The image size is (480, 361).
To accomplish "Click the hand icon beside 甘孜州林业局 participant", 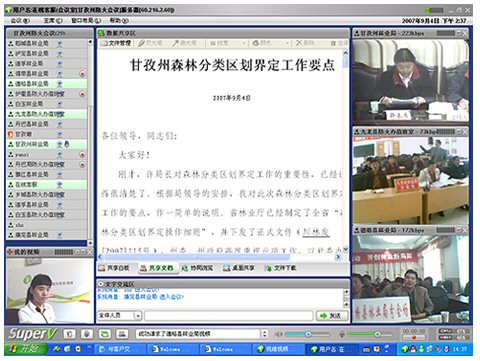I will coord(66,144).
